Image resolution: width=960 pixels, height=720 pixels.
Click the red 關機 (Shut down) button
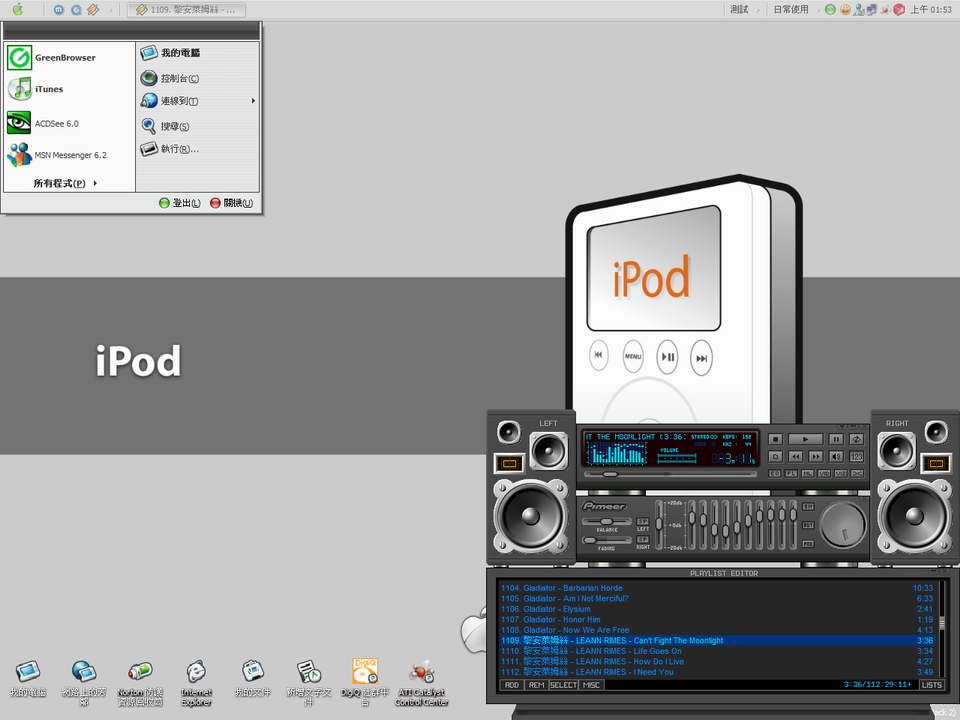click(x=231, y=203)
